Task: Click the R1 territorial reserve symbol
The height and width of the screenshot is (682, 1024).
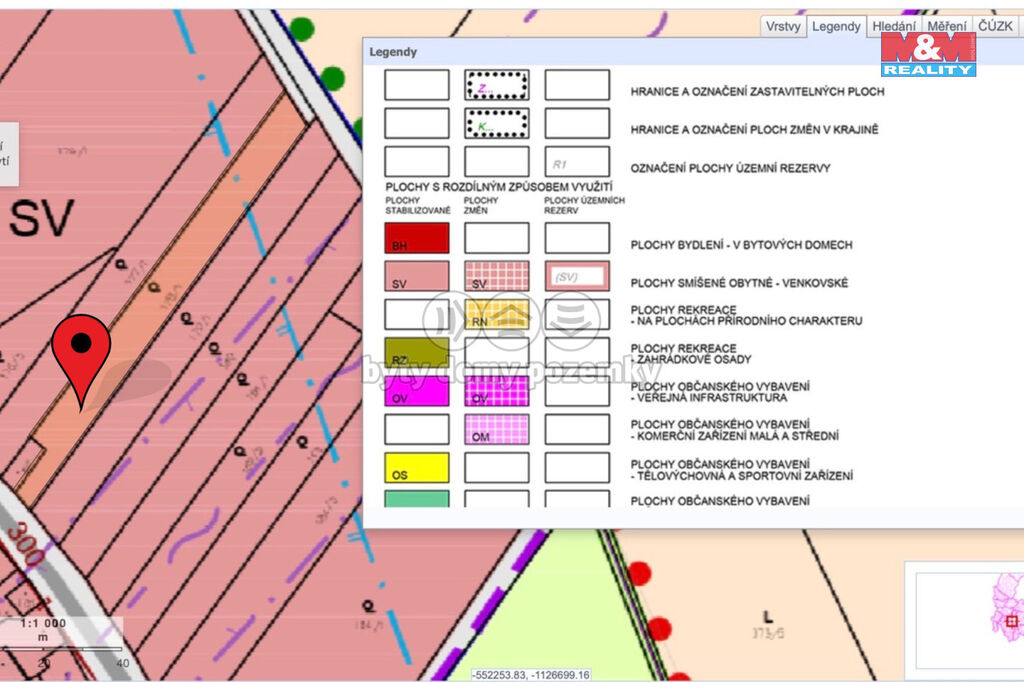Action: (x=577, y=162)
